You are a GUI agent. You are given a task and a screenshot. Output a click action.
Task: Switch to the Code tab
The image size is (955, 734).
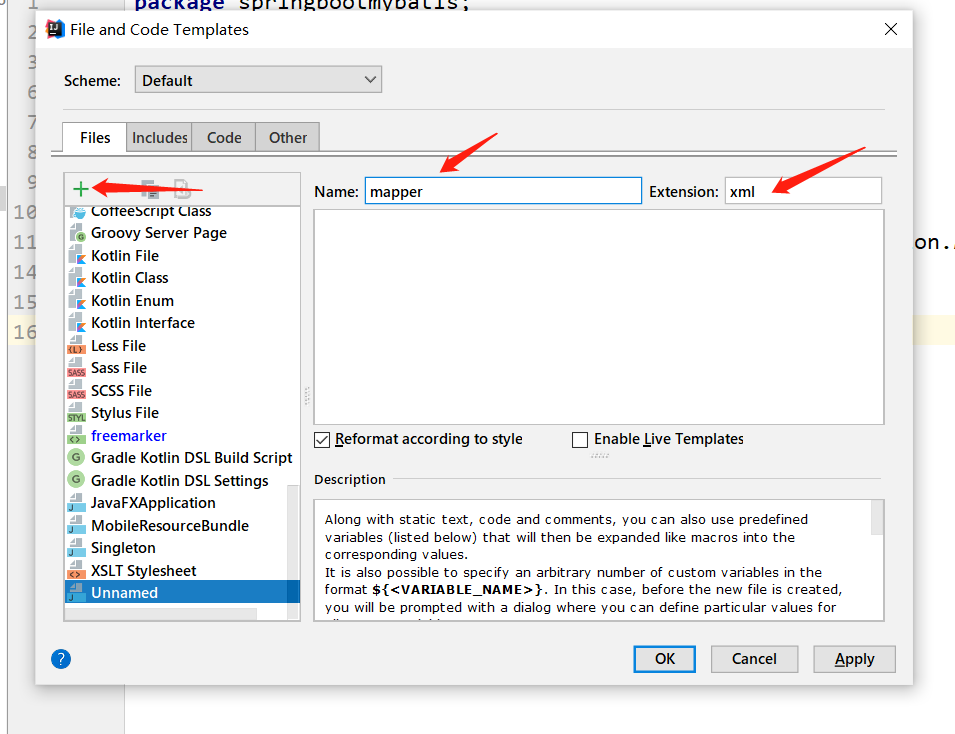[224, 138]
